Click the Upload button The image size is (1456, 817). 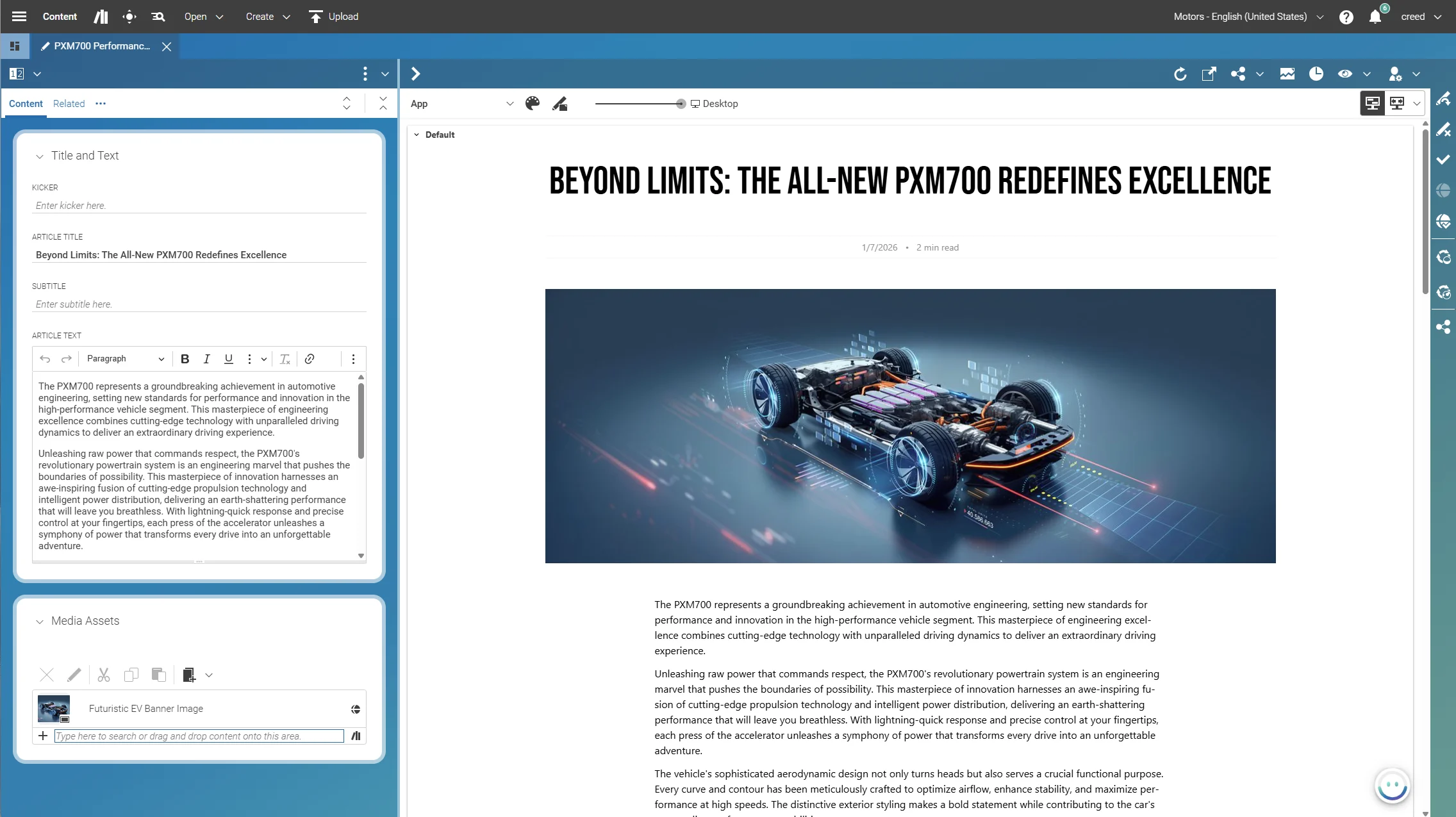(x=334, y=17)
